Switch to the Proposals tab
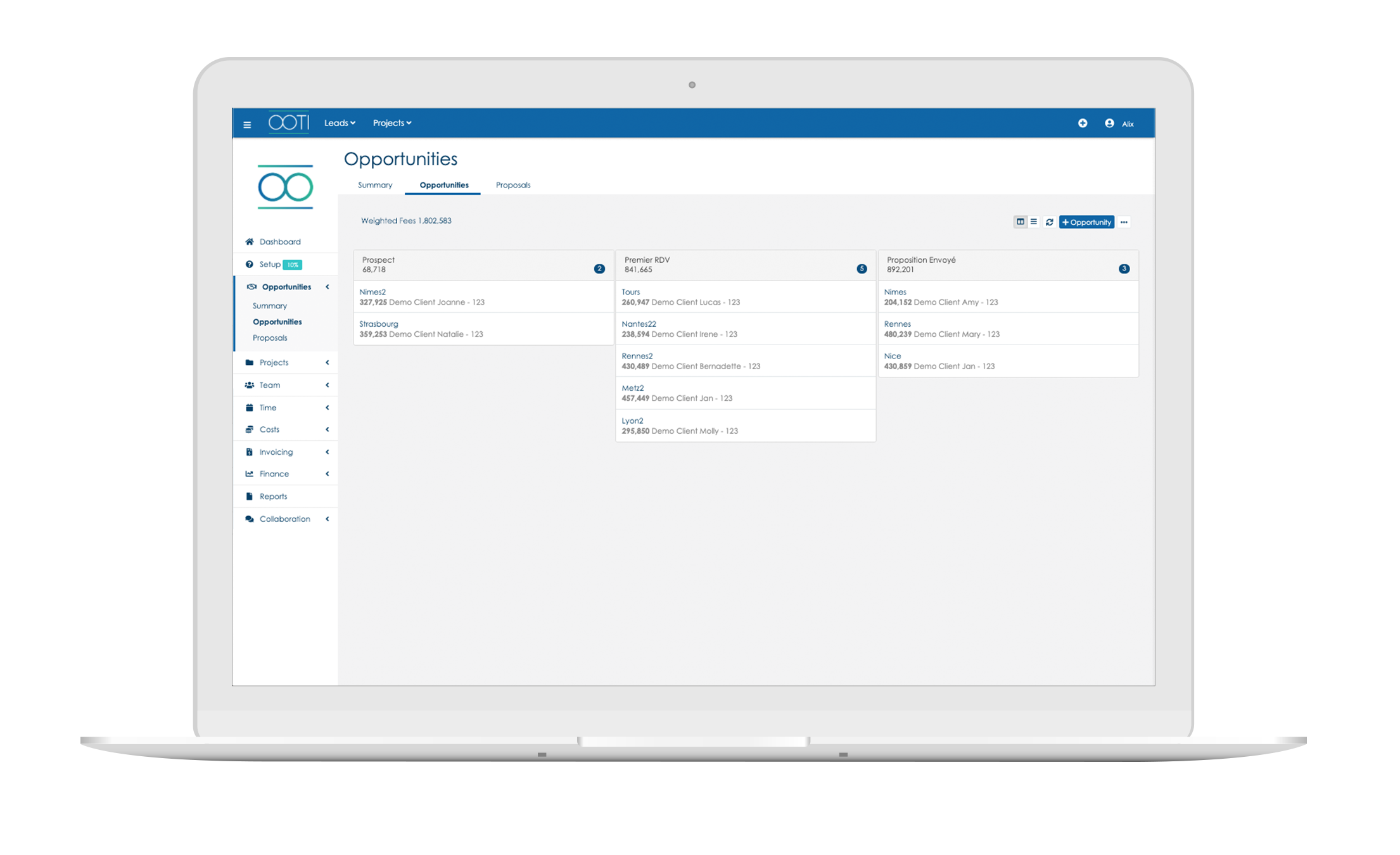Viewport: 1400px width, 855px height. [x=513, y=185]
